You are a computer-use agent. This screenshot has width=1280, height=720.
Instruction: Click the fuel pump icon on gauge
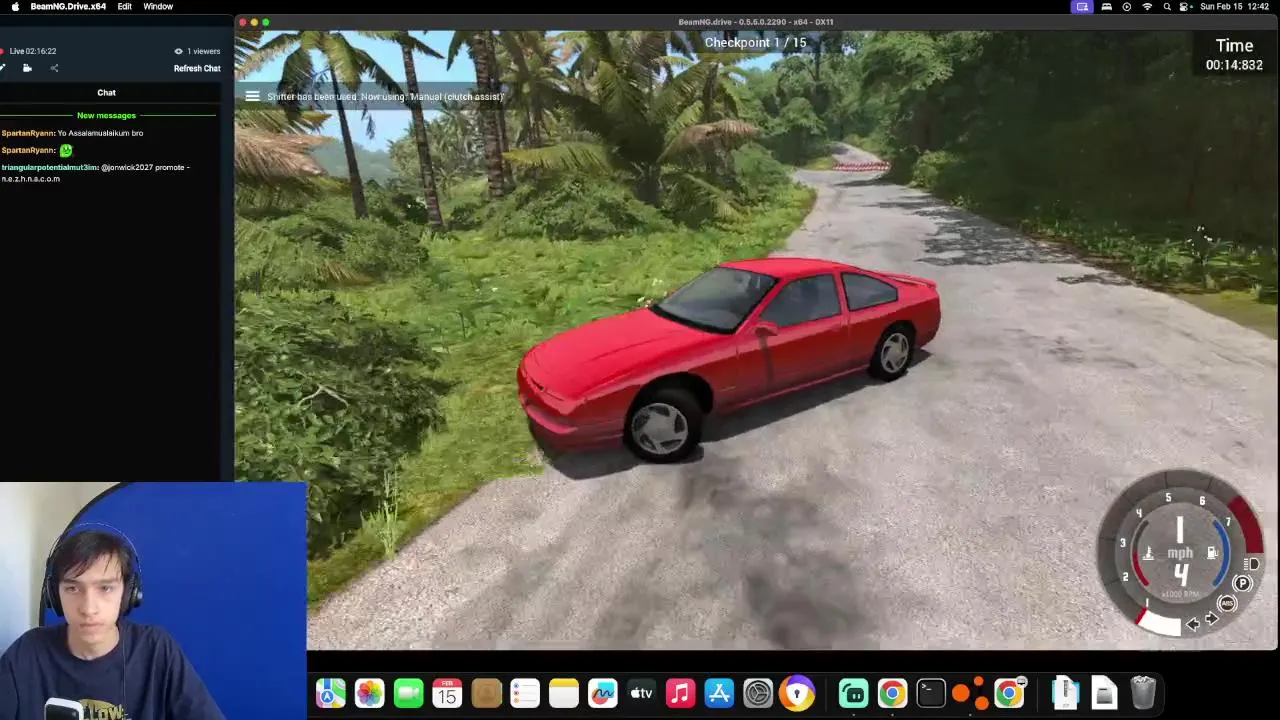point(1212,553)
